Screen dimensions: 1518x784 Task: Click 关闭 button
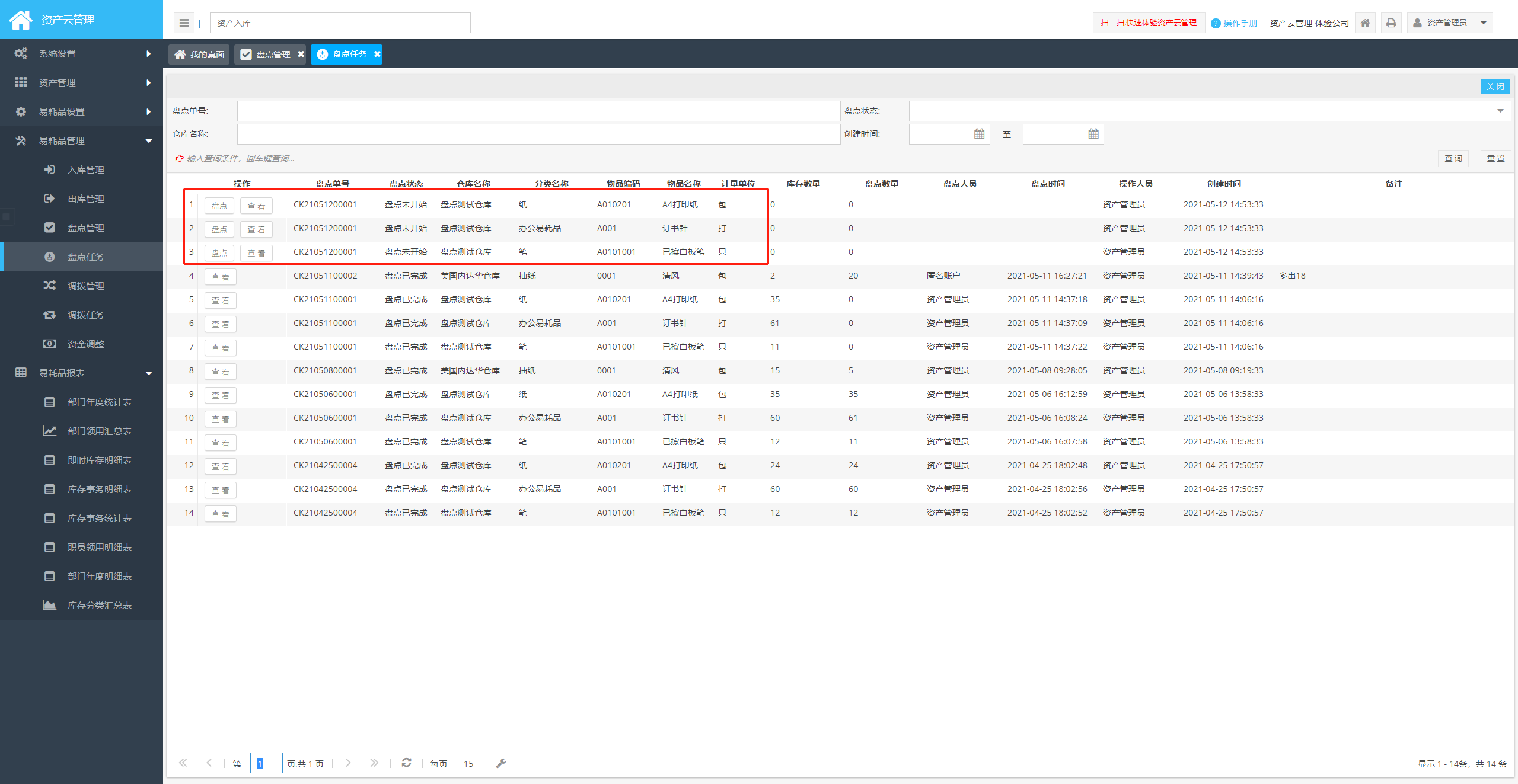coord(1495,87)
